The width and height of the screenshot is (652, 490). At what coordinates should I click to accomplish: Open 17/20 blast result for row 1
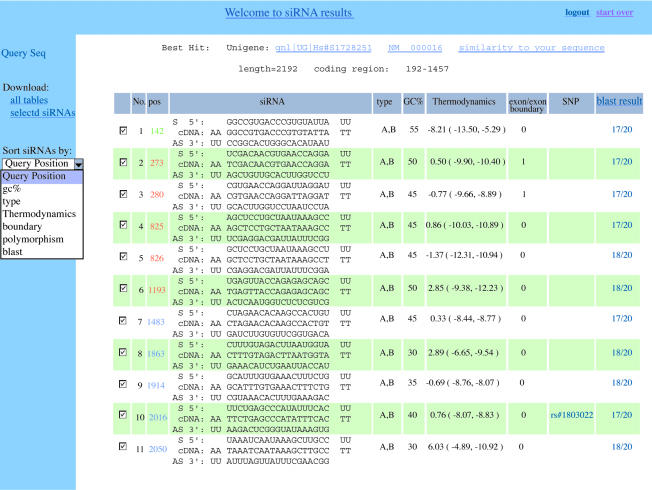pyautogui.click(x=622, y=129)
